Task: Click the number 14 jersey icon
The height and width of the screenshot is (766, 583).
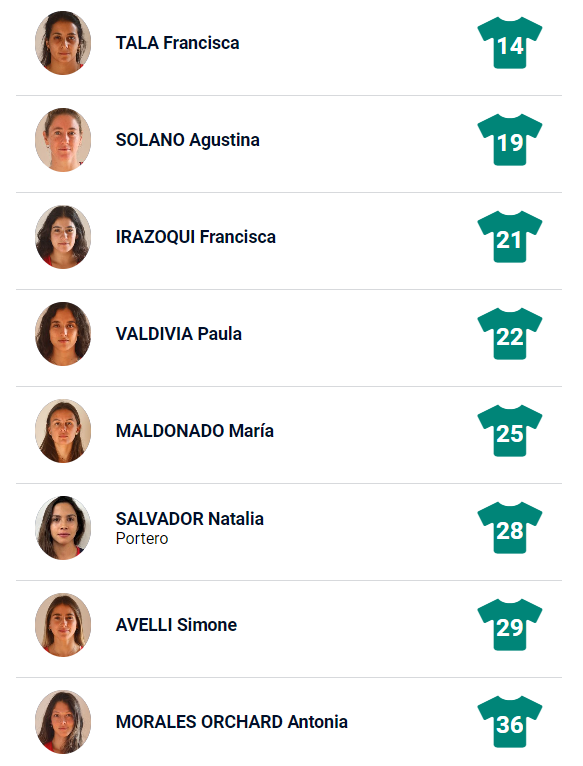Action: click(510, 43)
